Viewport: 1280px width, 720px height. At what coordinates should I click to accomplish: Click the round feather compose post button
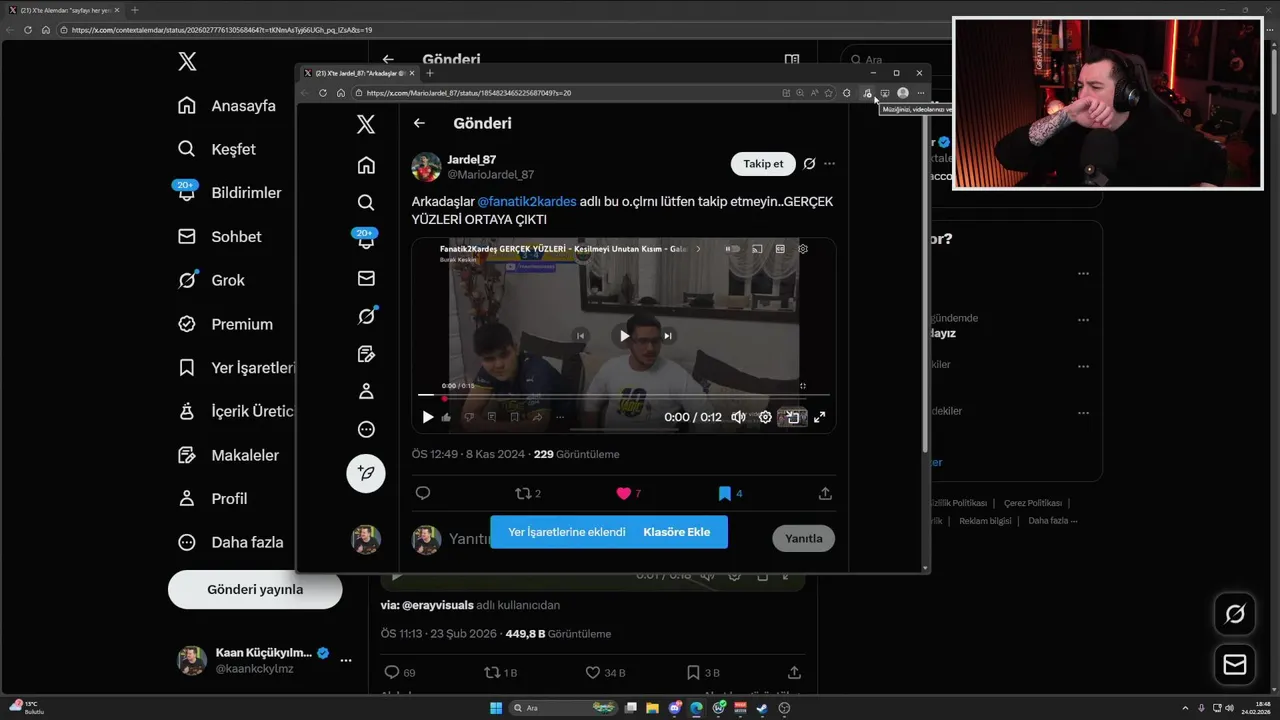366,473
